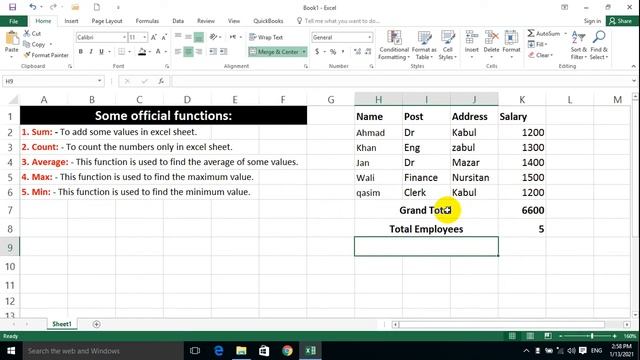Click Tell me what you want to do
This screenshot has width=640, height=360.
[x=339, y=21]
